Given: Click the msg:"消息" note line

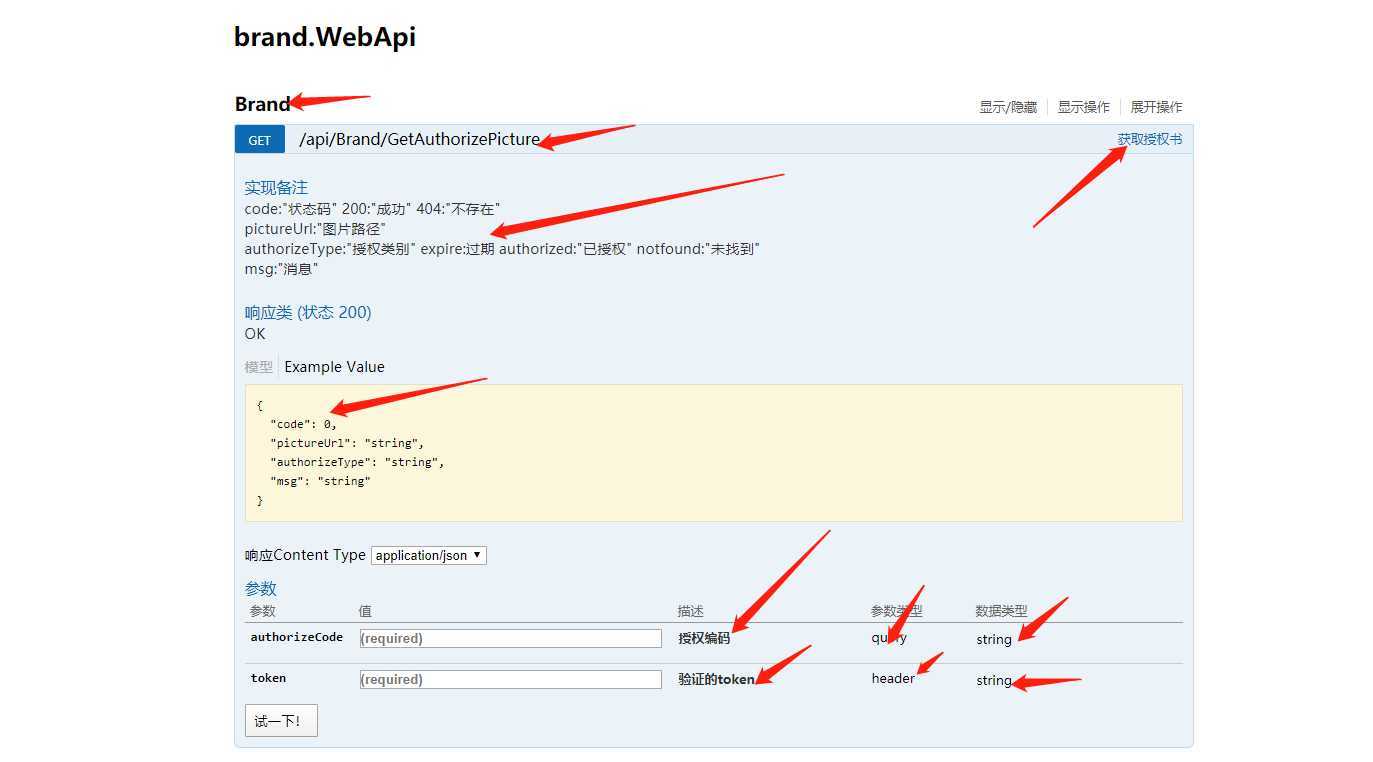Looking at the screenshot, I should pyautogui.click(x=281, y=269).
